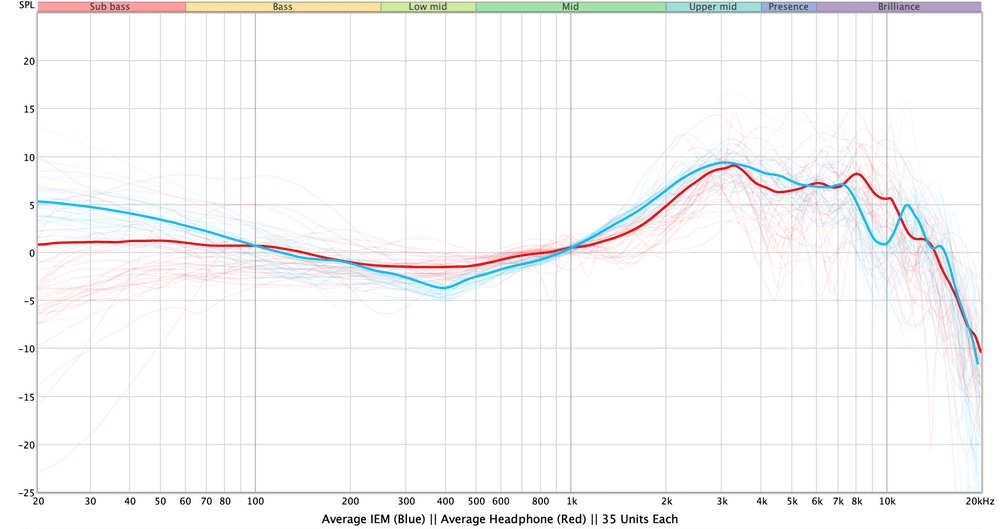Click the purple Brilliance band header
1000x529 pixels.
pyautogui.click(x=898, y=6)
